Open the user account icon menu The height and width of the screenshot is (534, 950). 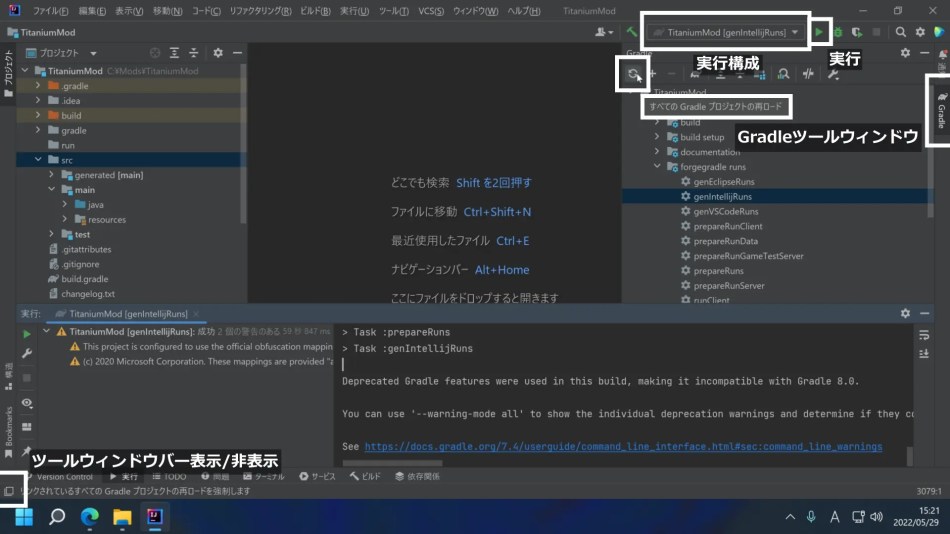point(604,32)
